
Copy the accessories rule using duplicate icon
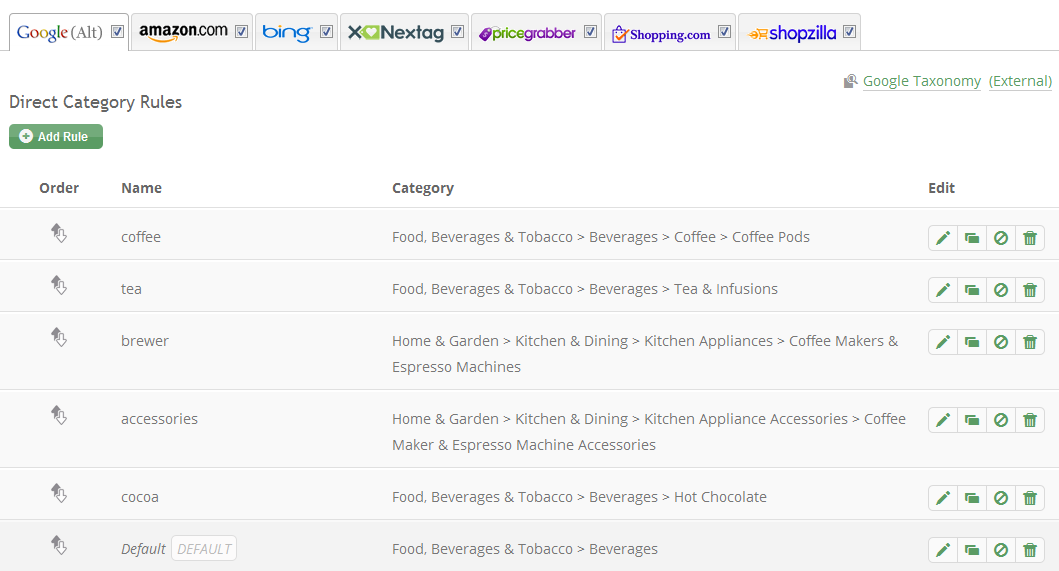click(972, 420)
